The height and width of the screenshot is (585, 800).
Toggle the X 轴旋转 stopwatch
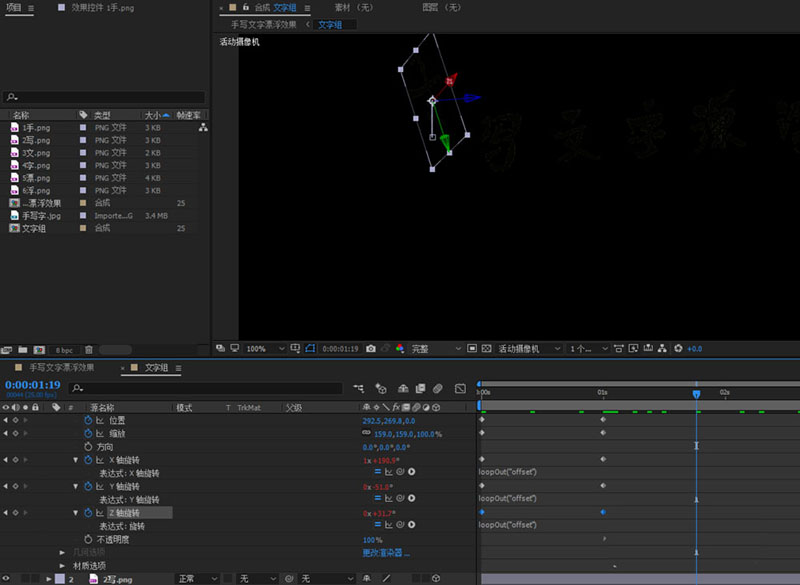click(88, 460)
